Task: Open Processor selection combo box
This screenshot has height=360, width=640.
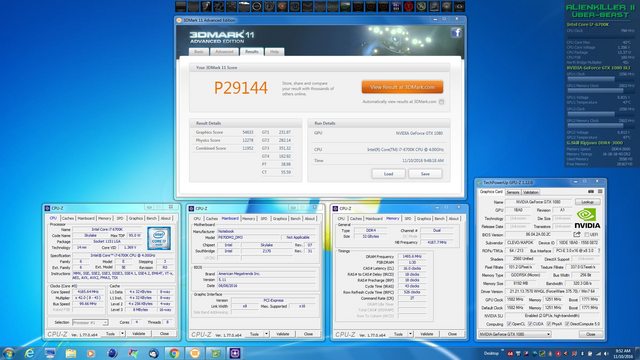Action: [x=90, y=322]
